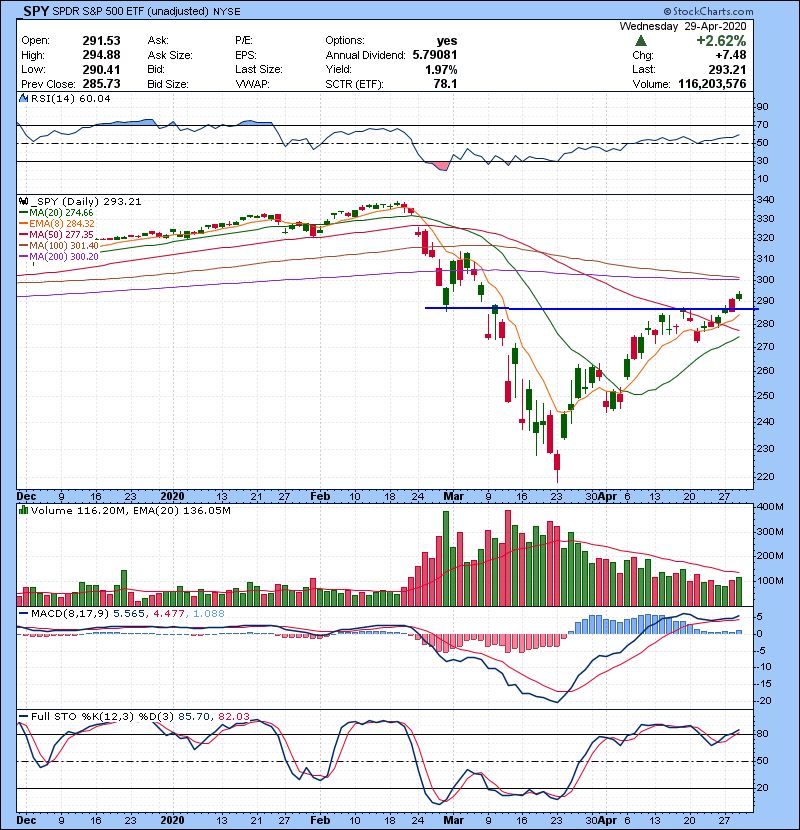This screenshot has height=830, width=800.
Task: Click the green up-triangle change indicator
Action: [641, 41]
